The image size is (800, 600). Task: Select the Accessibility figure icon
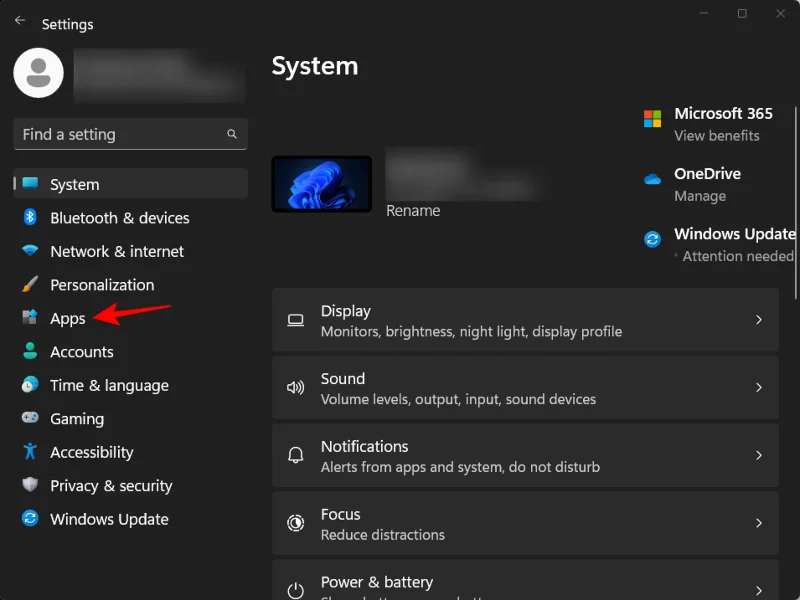pos(29,452)
